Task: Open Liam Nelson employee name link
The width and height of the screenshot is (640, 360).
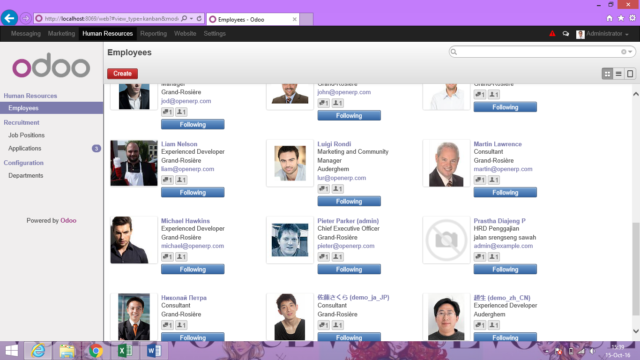Action: (179, 144)
